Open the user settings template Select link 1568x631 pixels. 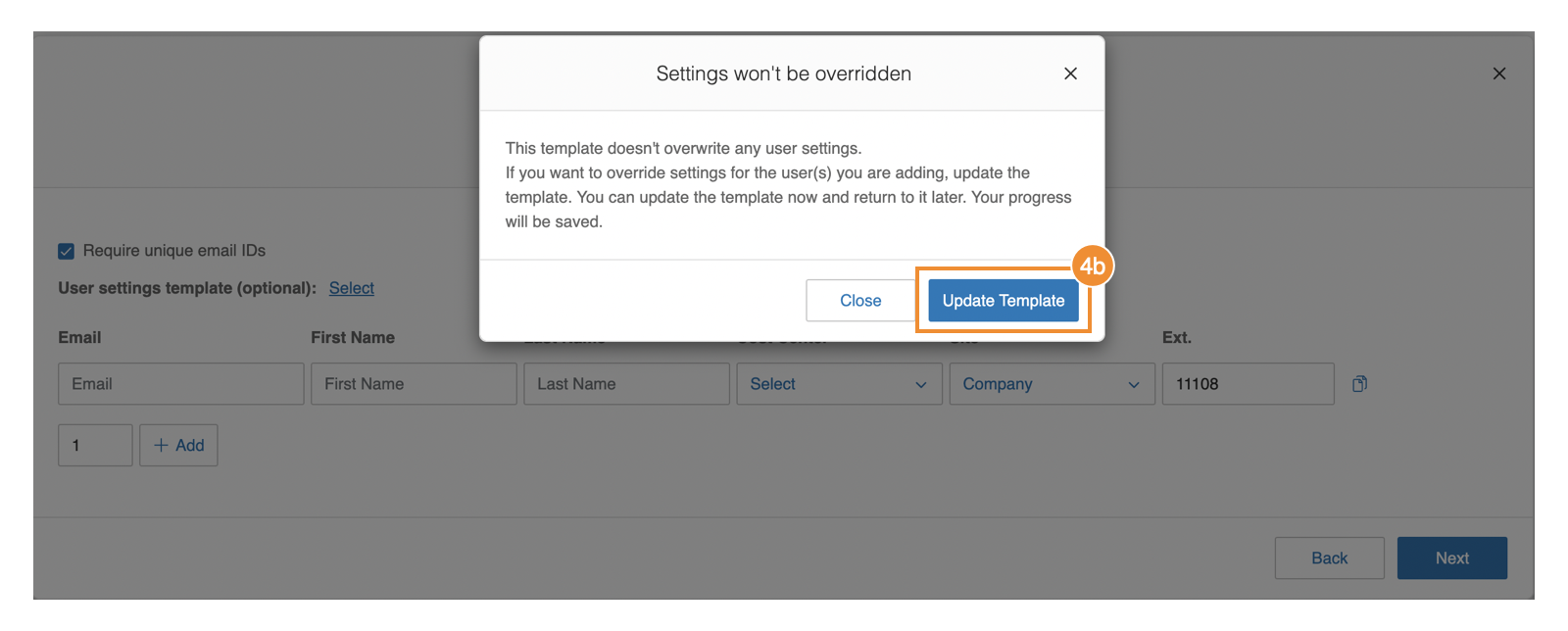(x=351, y=287)
